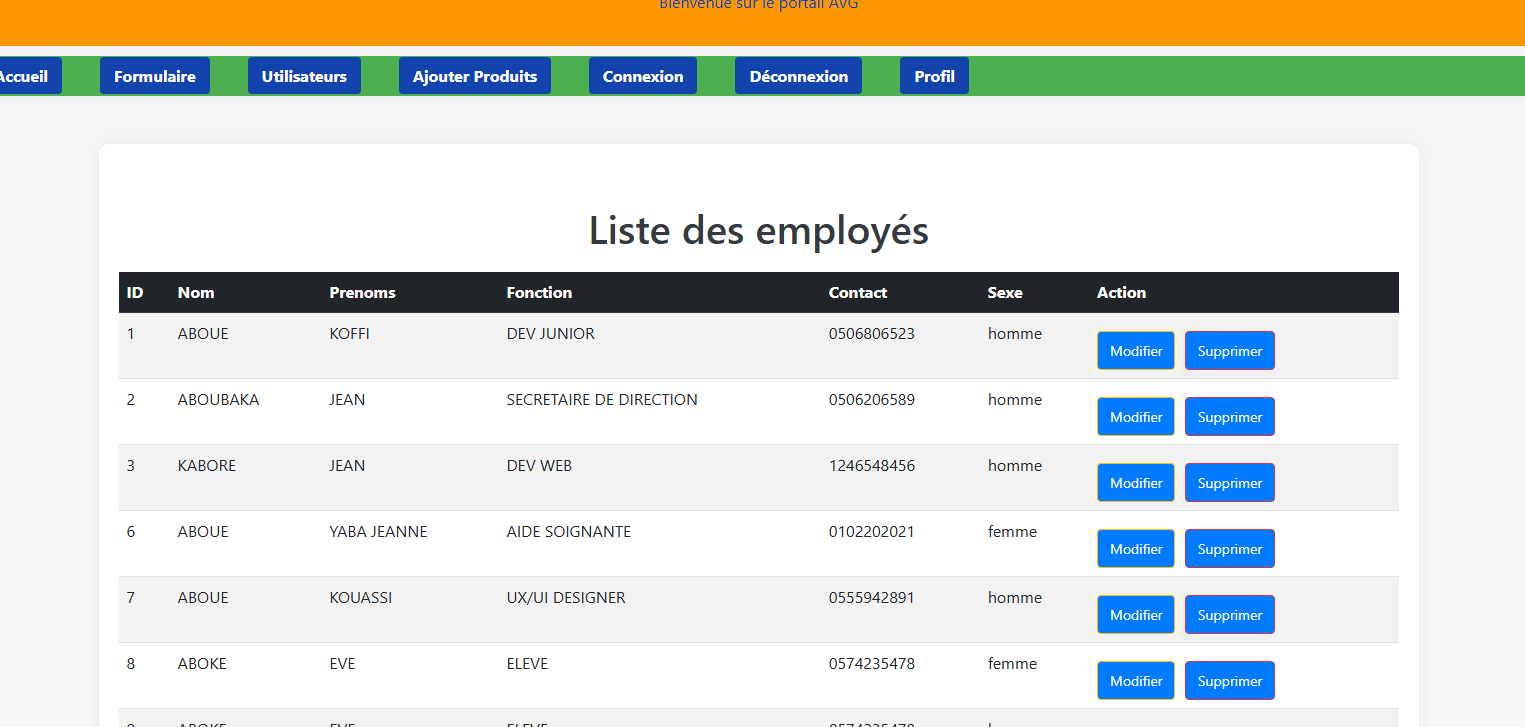Screen dimensions: 1525x727
Task: Click Modifier for ABOUE KOFFI
Action: 1136,351
